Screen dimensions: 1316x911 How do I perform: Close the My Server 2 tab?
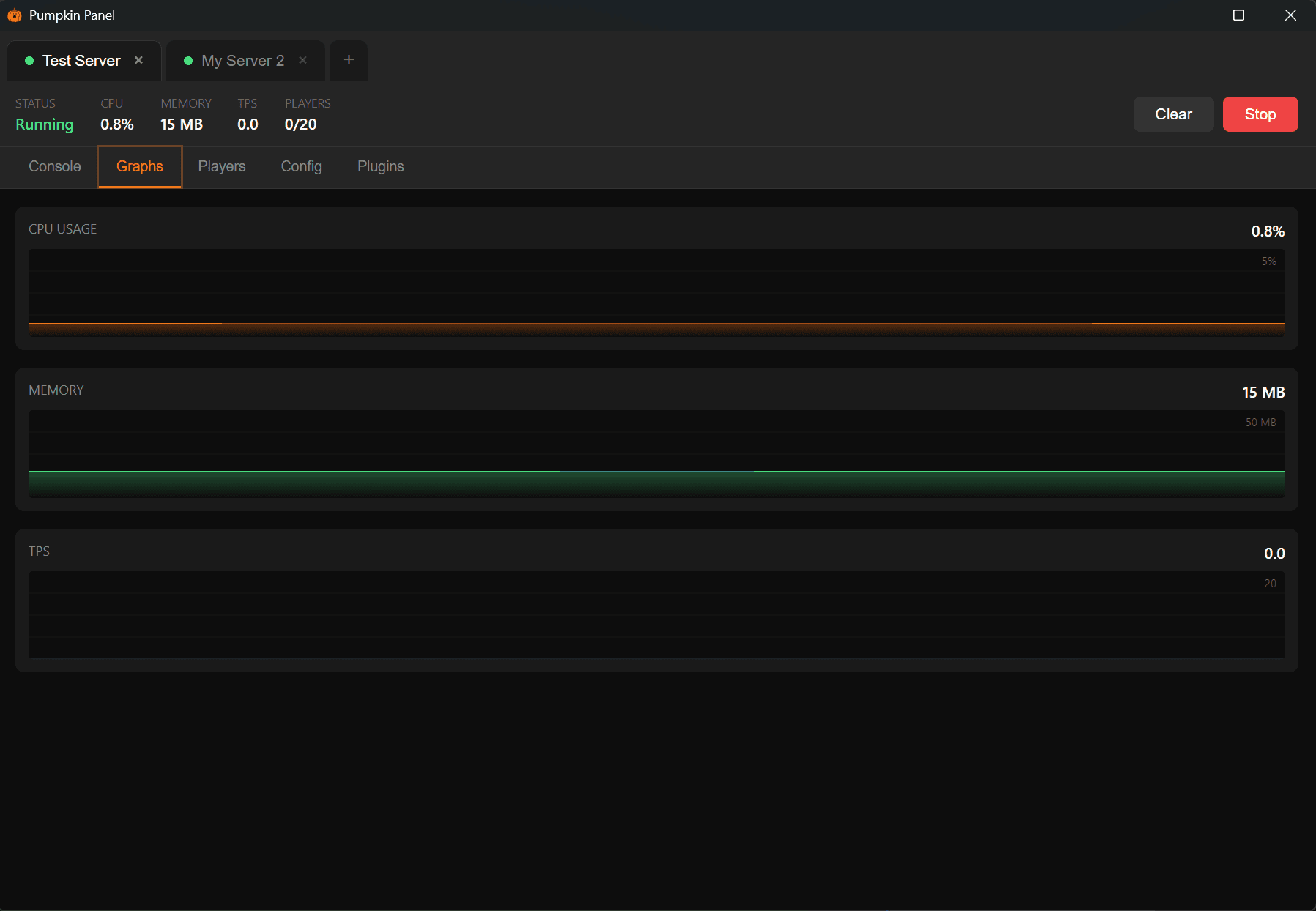pos(302,61)
